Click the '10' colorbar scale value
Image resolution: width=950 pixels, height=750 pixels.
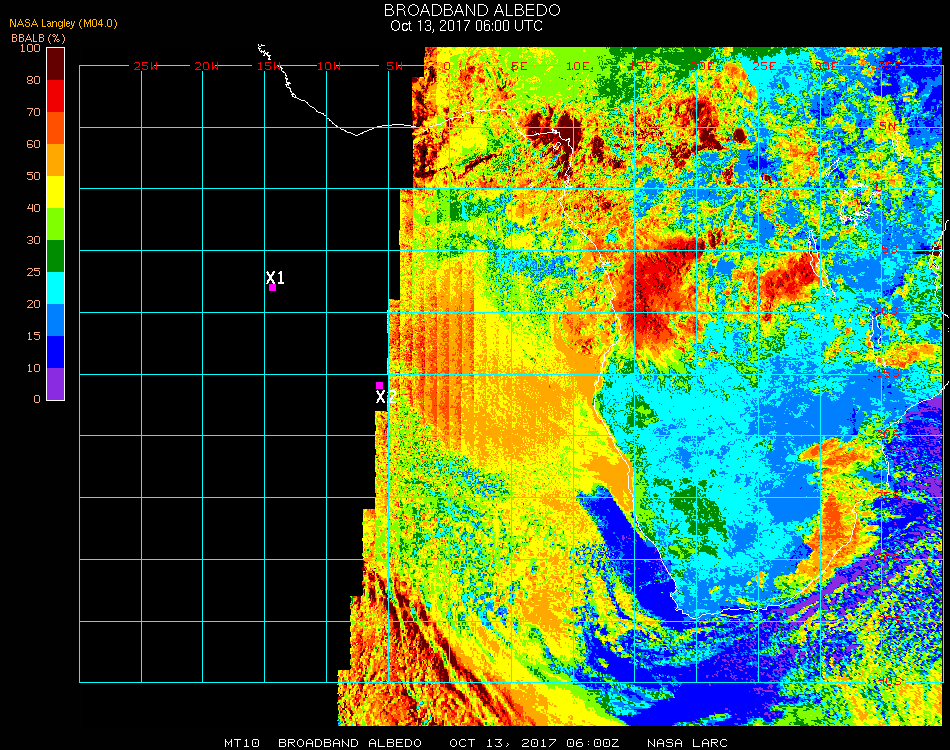pyautogui.click(x=33, y=368)
